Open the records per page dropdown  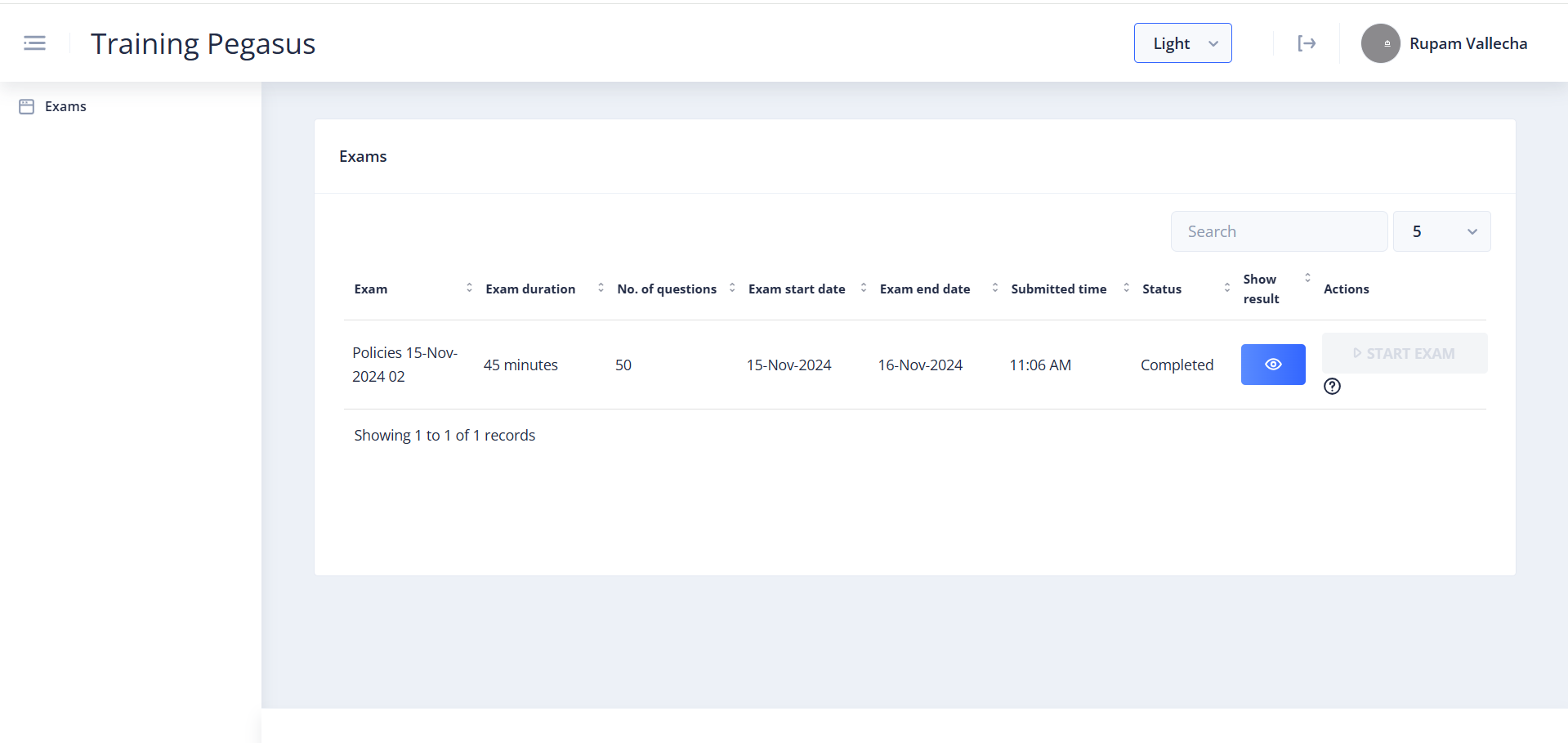point(1441,231)
